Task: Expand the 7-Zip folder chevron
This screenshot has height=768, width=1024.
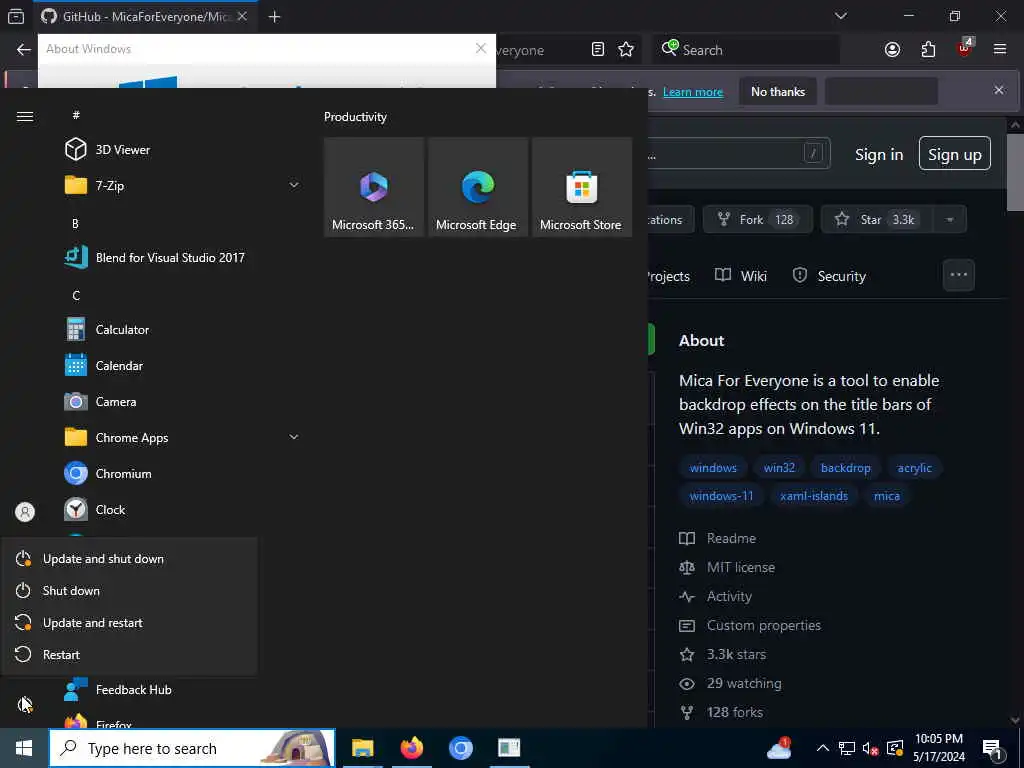Action: click(294, 185)
